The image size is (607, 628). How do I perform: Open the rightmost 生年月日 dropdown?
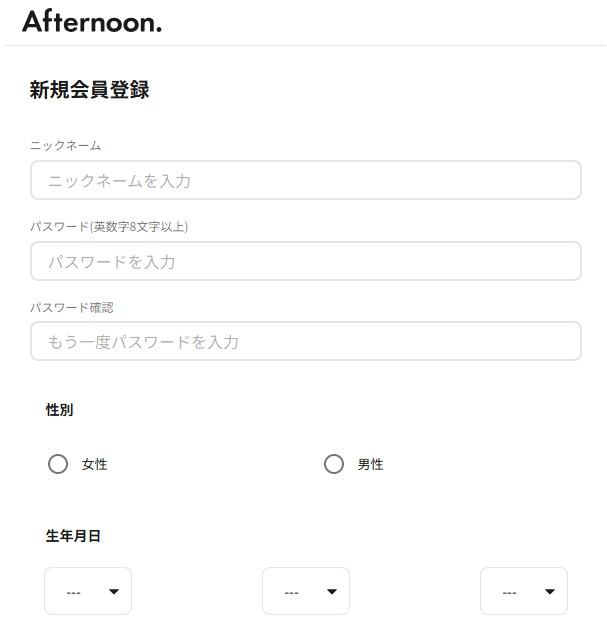524,591
